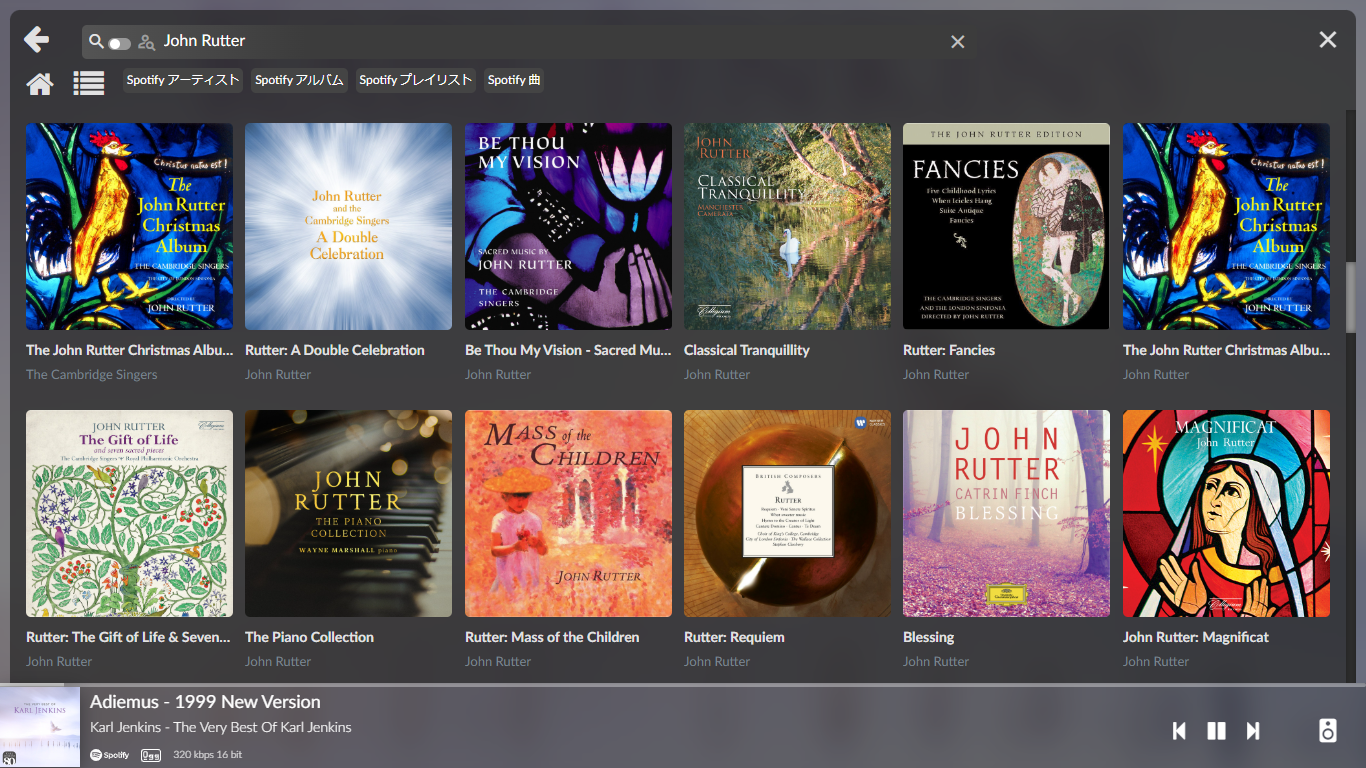1366x768 pixels.
Task: Click the magnifier search icon
Action: (96, 41)
